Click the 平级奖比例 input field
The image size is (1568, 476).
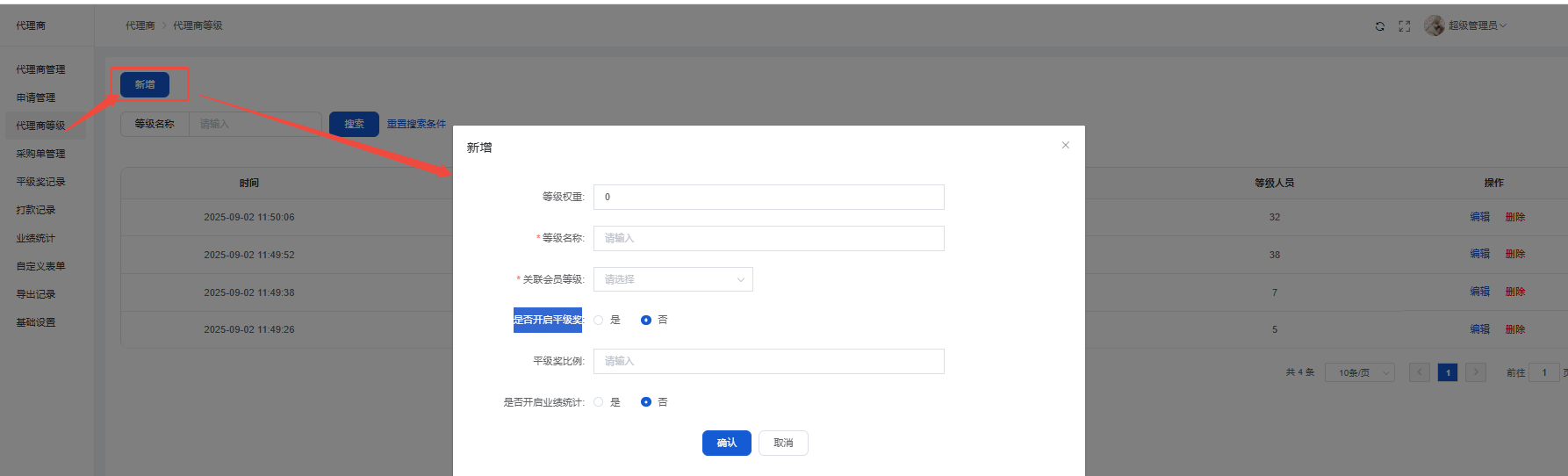coord(768,361)
